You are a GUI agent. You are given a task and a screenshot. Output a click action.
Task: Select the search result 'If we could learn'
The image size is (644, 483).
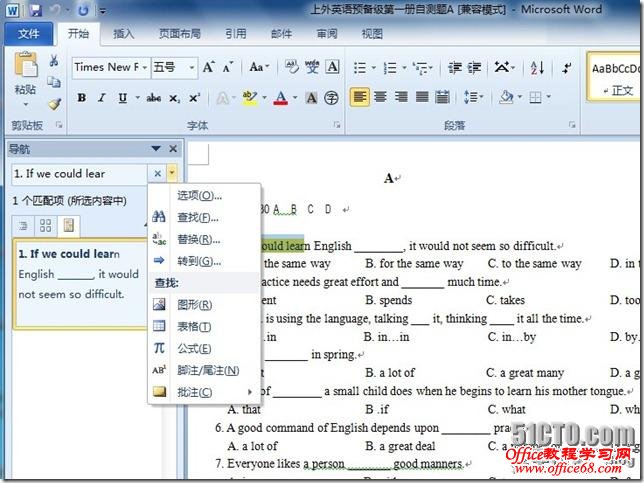pyautogui.click(x=80, y=283)
